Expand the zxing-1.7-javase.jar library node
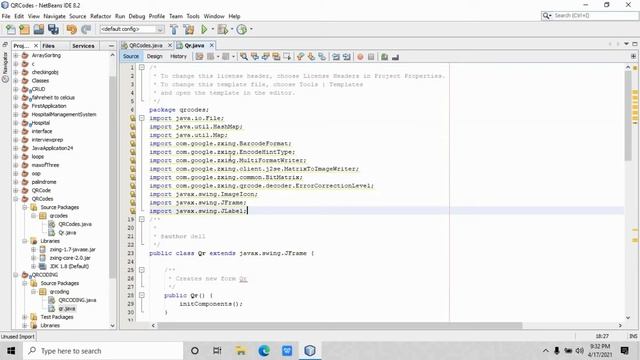This screenshot has width=640, height=360. pyautogui.click(x=33, y=249)
